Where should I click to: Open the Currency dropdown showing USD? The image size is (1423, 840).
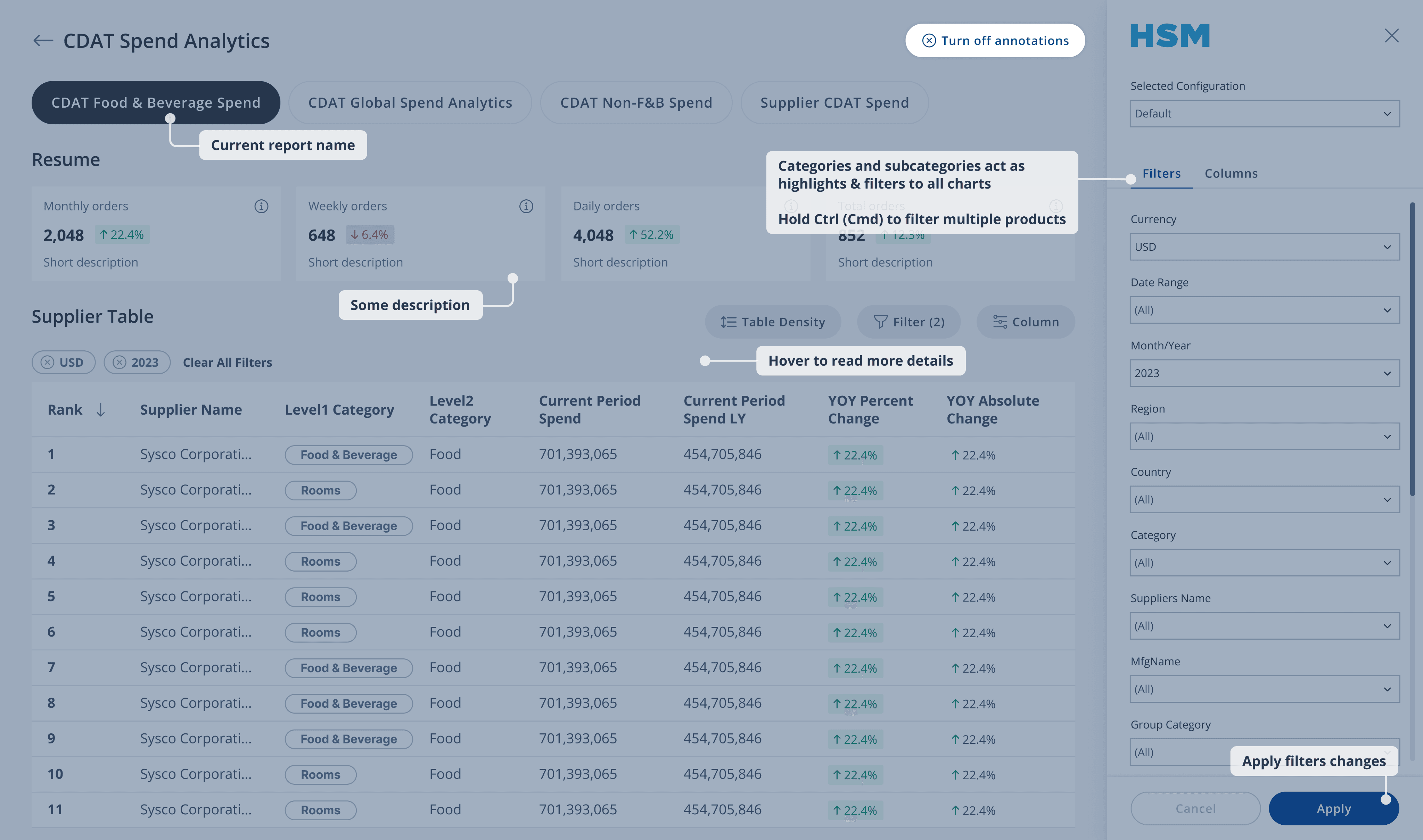coord(1265,247)
